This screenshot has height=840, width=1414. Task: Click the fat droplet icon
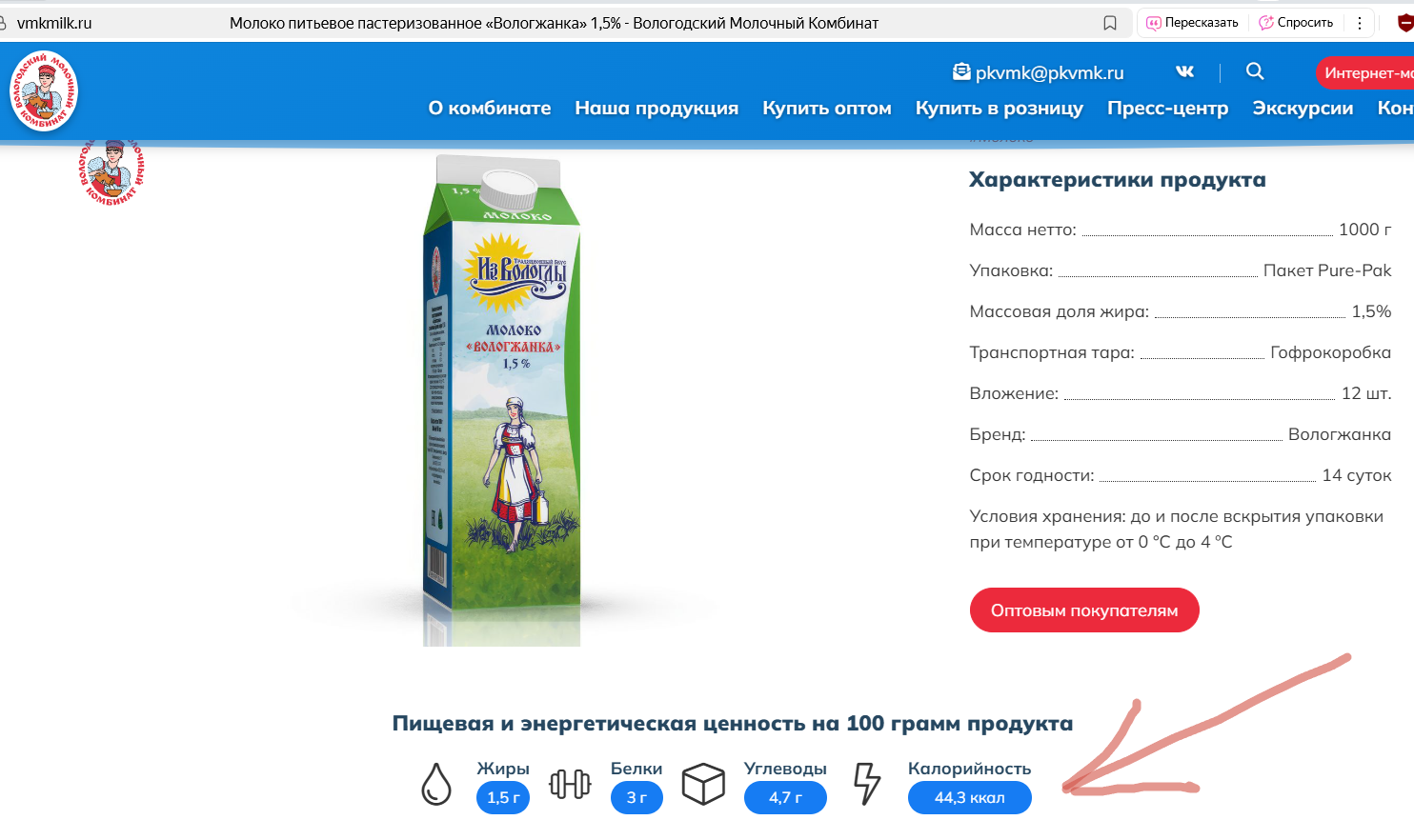click(436, 784)
